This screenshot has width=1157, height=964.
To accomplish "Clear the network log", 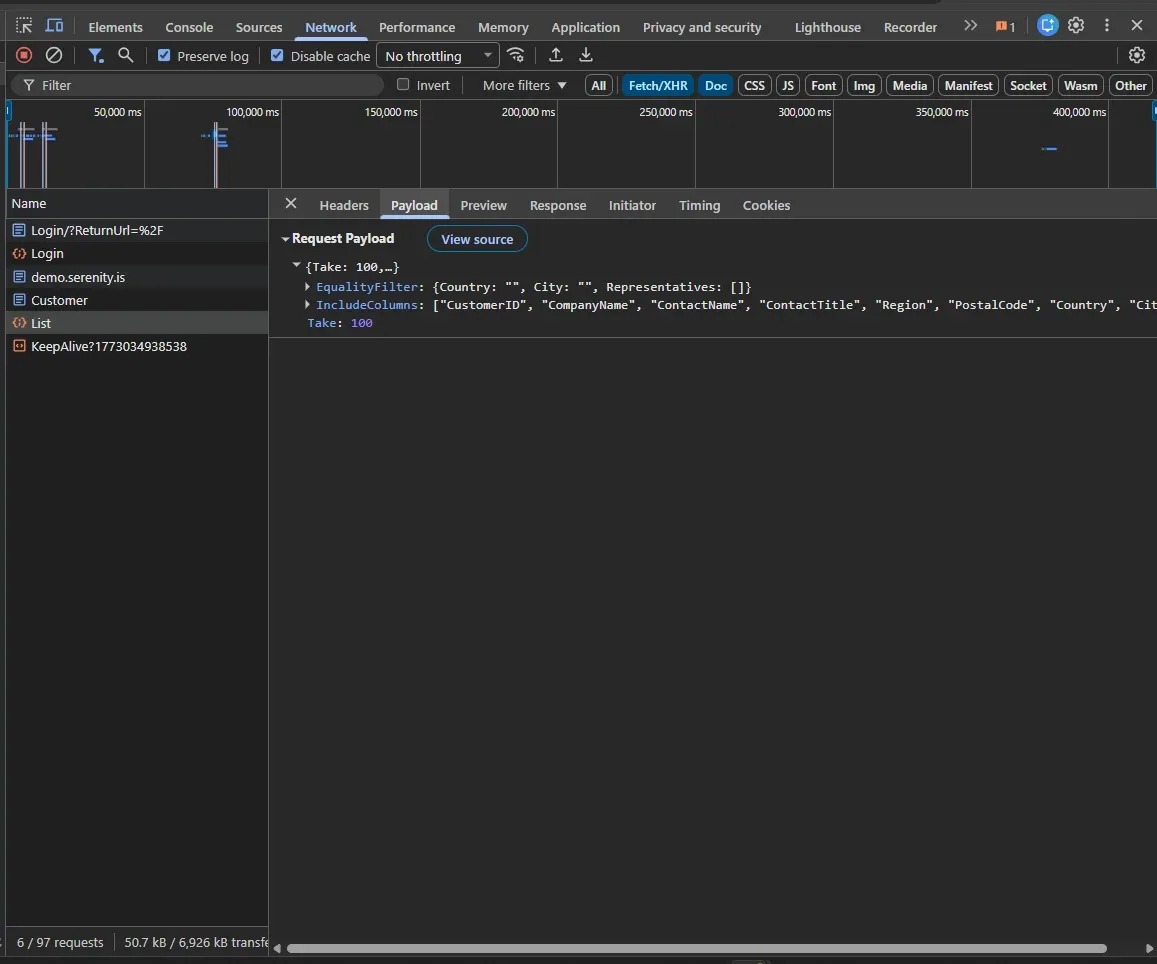I will 54,55.
